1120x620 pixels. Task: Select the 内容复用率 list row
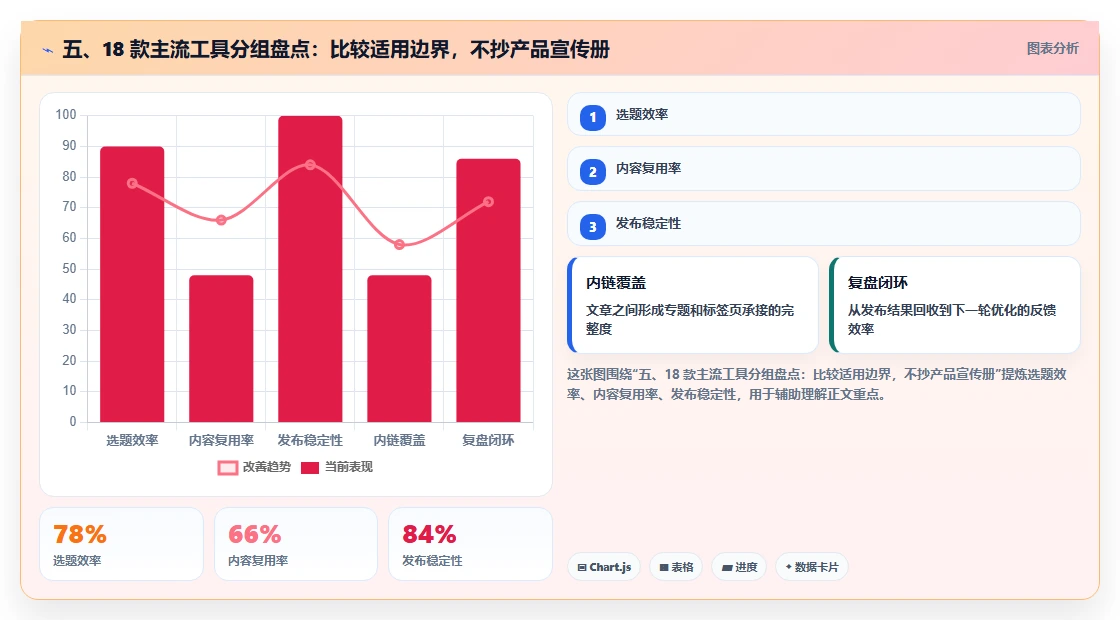point(824,169)
